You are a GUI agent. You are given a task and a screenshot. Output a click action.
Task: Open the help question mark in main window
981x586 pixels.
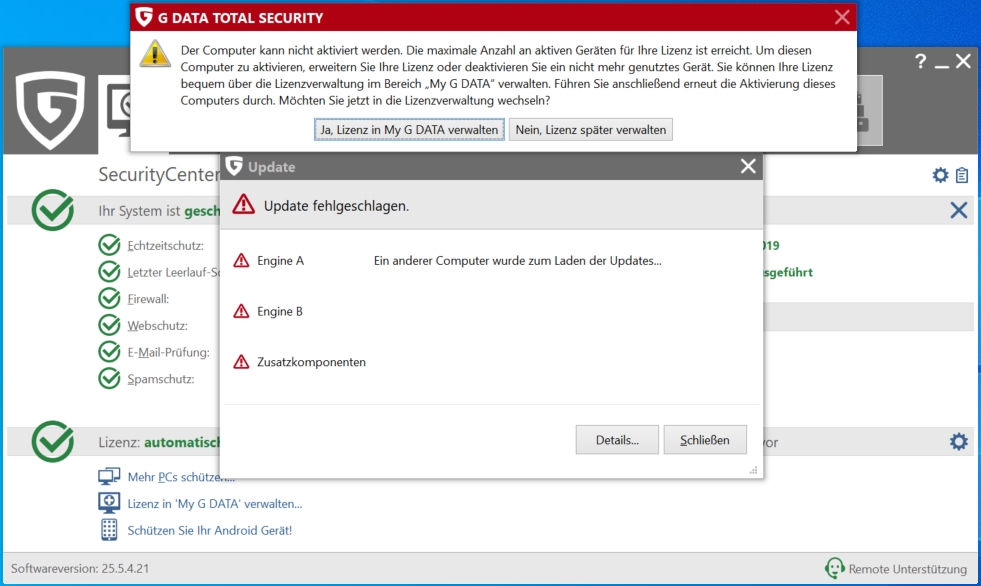pyautogui.click(x=920, y=61)
